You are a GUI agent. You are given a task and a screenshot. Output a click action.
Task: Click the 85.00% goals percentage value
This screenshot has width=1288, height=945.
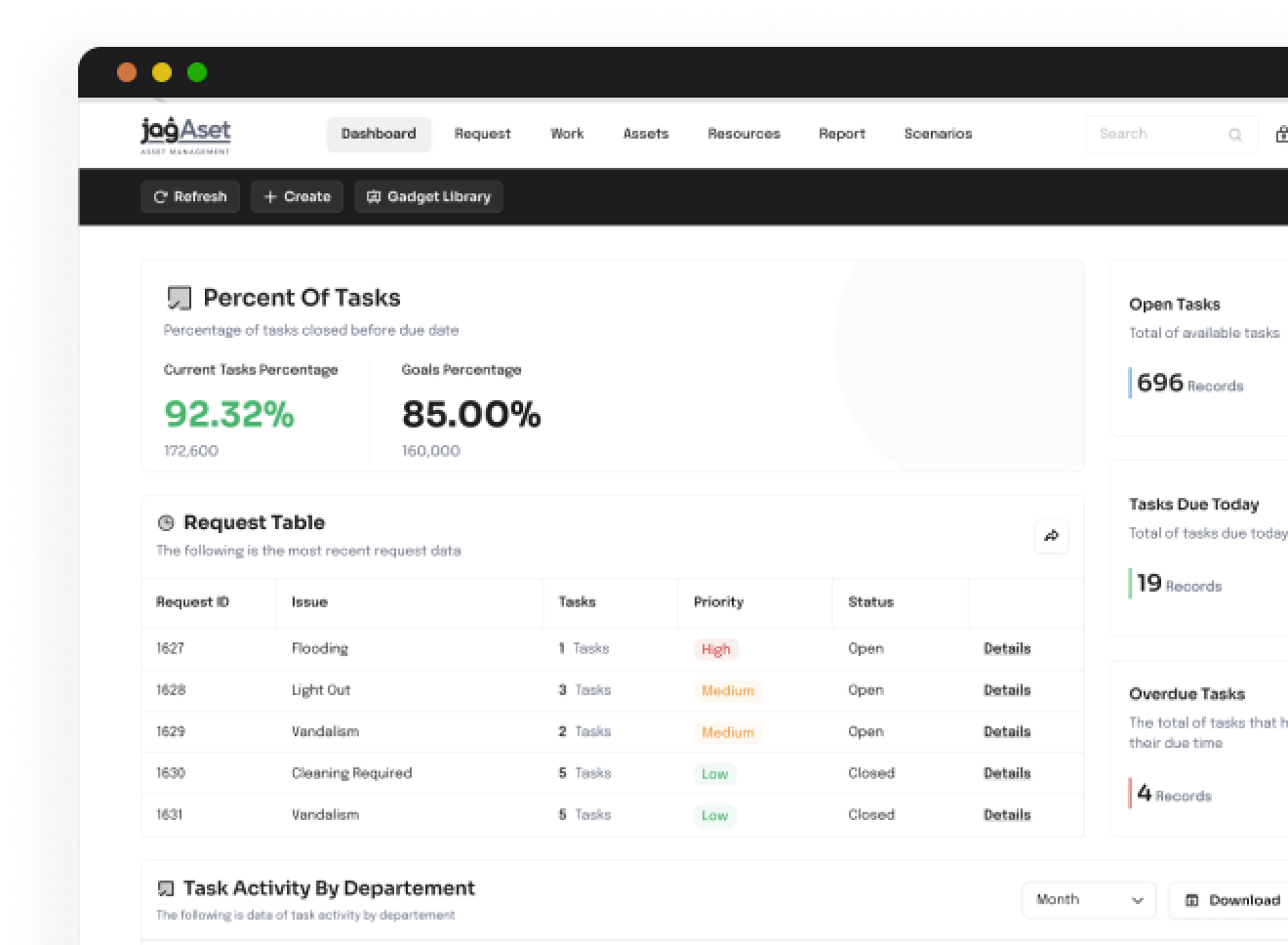point(471,414)
